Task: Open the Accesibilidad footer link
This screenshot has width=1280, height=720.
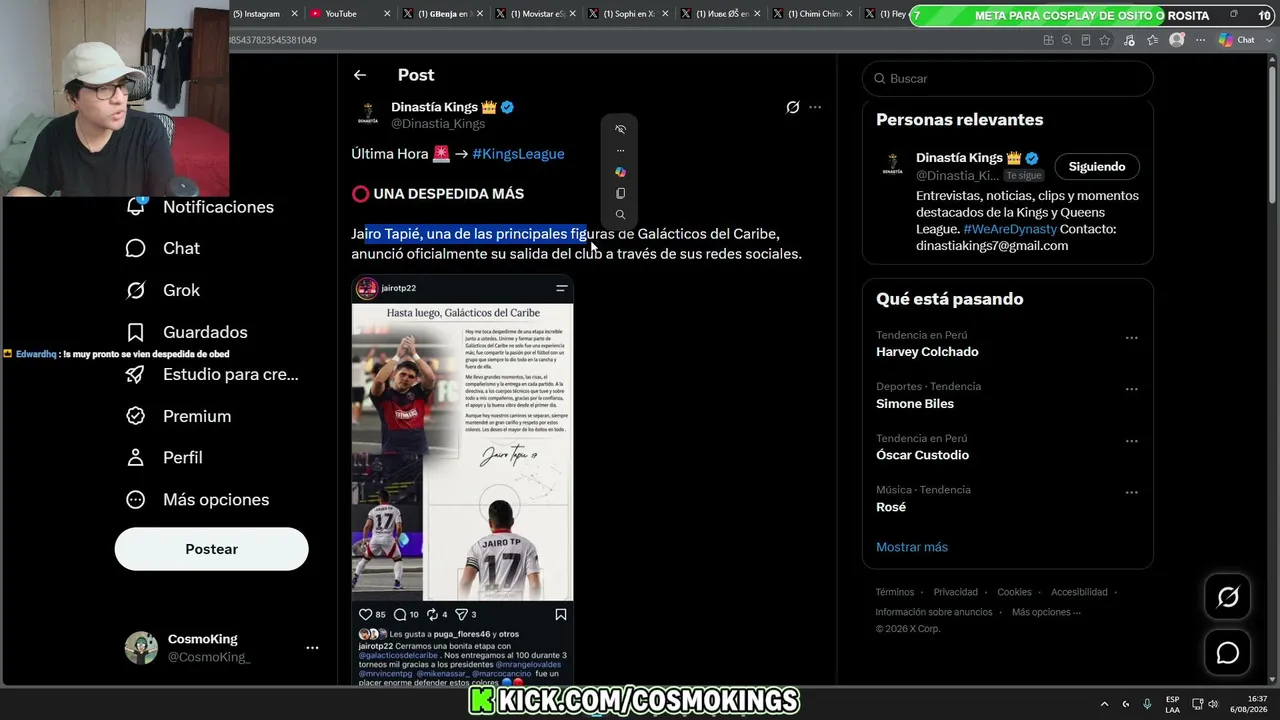Action: (x=1079, y=592)
